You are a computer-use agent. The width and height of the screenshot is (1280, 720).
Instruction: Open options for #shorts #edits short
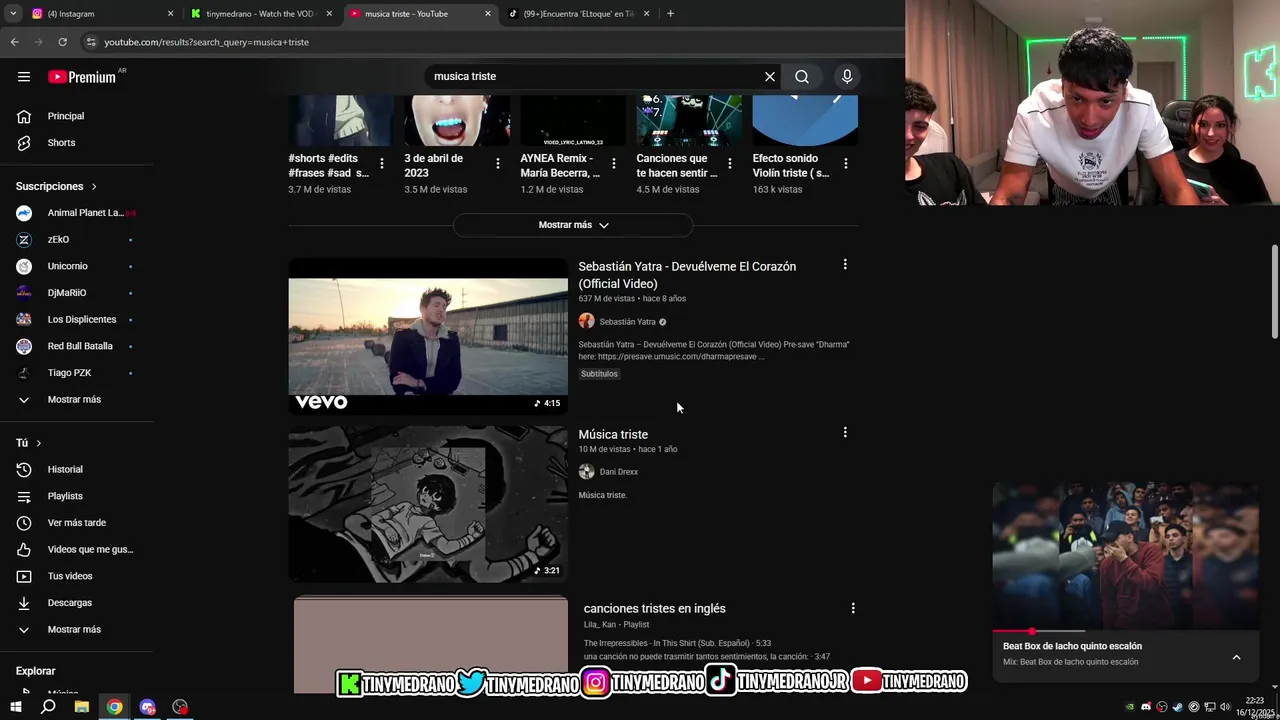click(x=382, y=163)
